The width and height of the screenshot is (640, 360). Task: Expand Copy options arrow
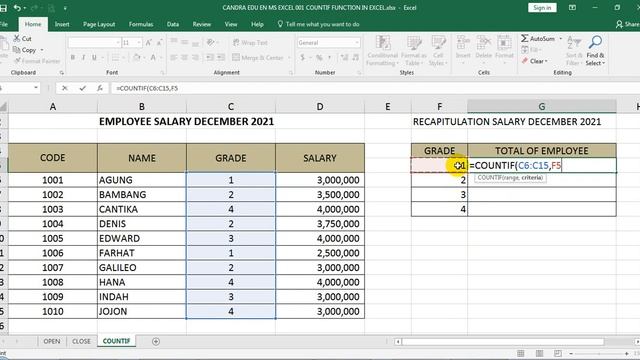[x=42, y=50]
